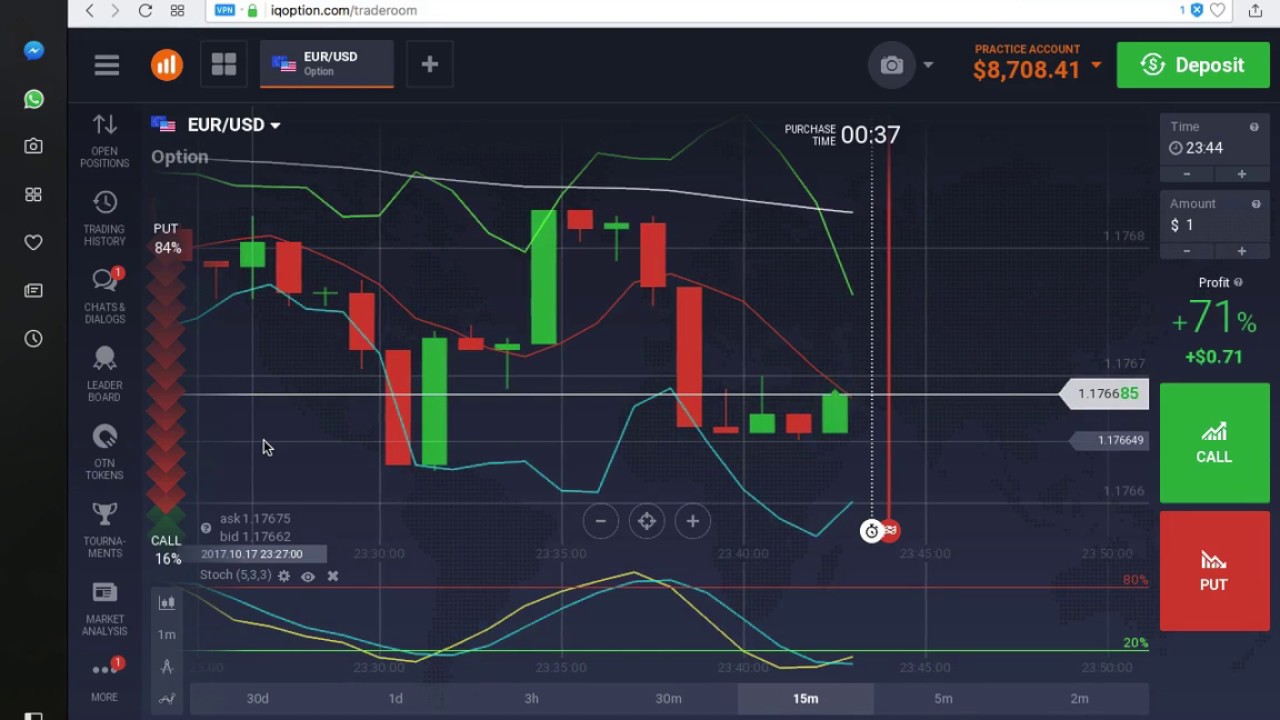This screenshot has height=720, width=1280.
Task: Select the 3h time range
Action: pos(532,699)
